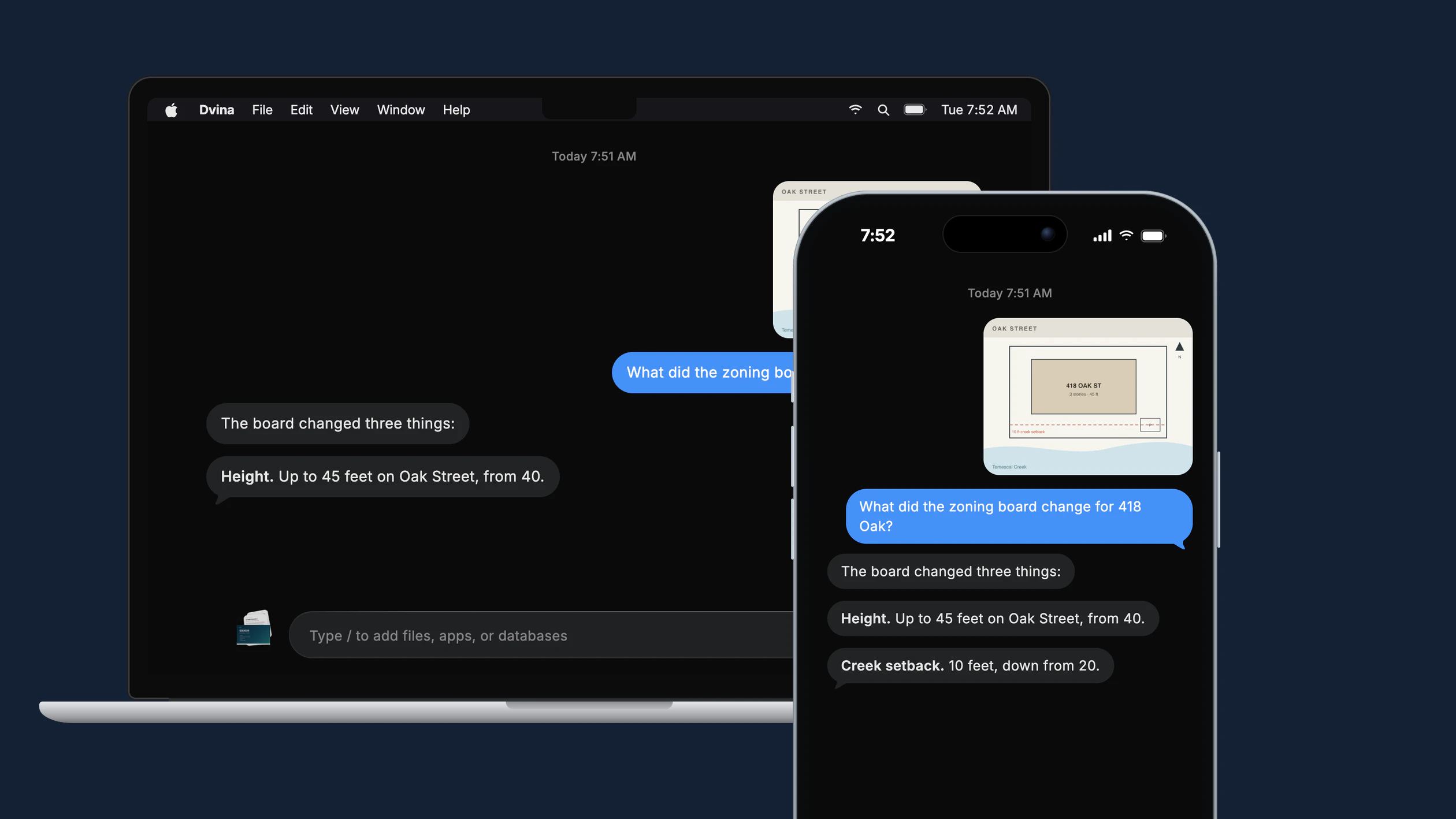Click the battery icon in the phone status bar
The image size is (1456, 819).
pyautogui.click(x=1153, y=236)
